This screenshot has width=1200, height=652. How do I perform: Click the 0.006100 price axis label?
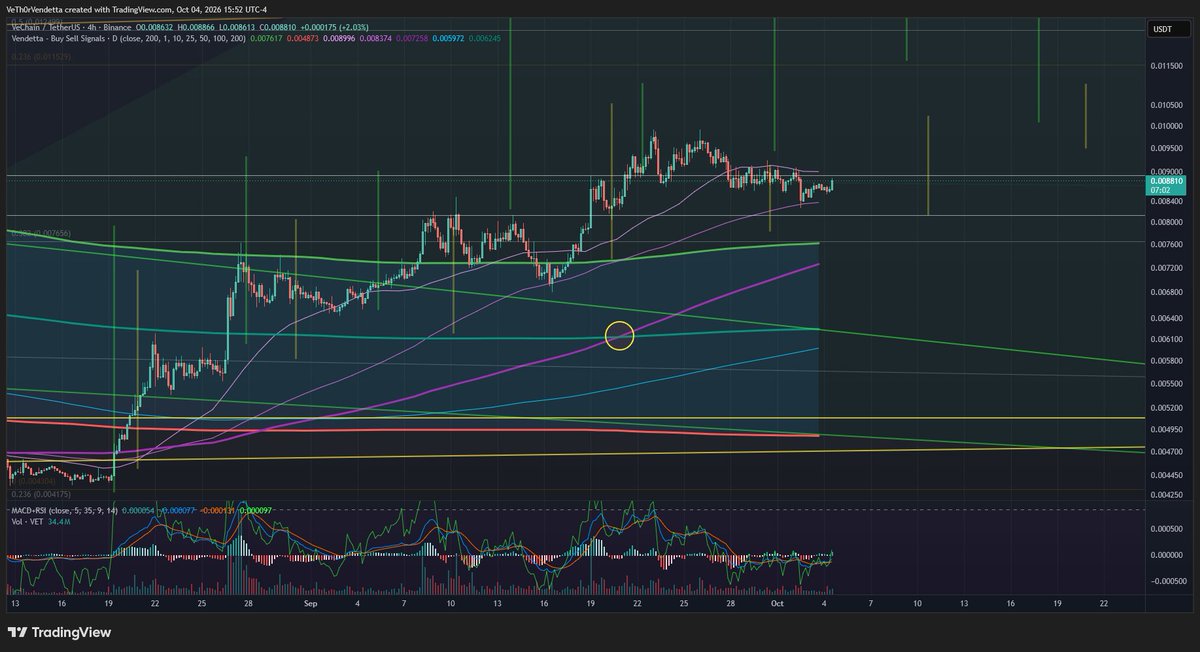point(1165,339)
